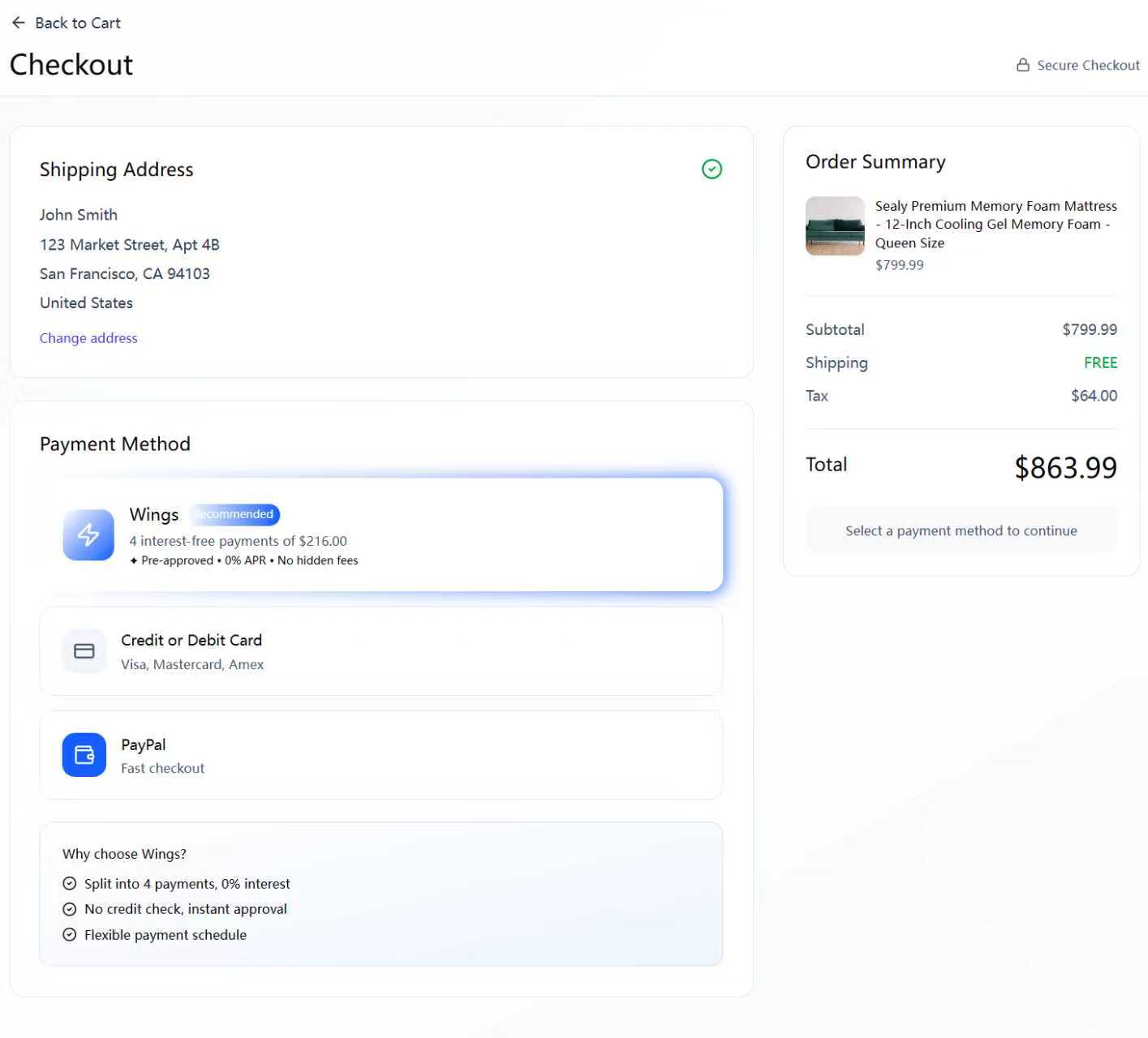This screenshot has width=1148, height=1038.
Task: Click No credit check, instant approval text
Action: [x=185, y=909]
